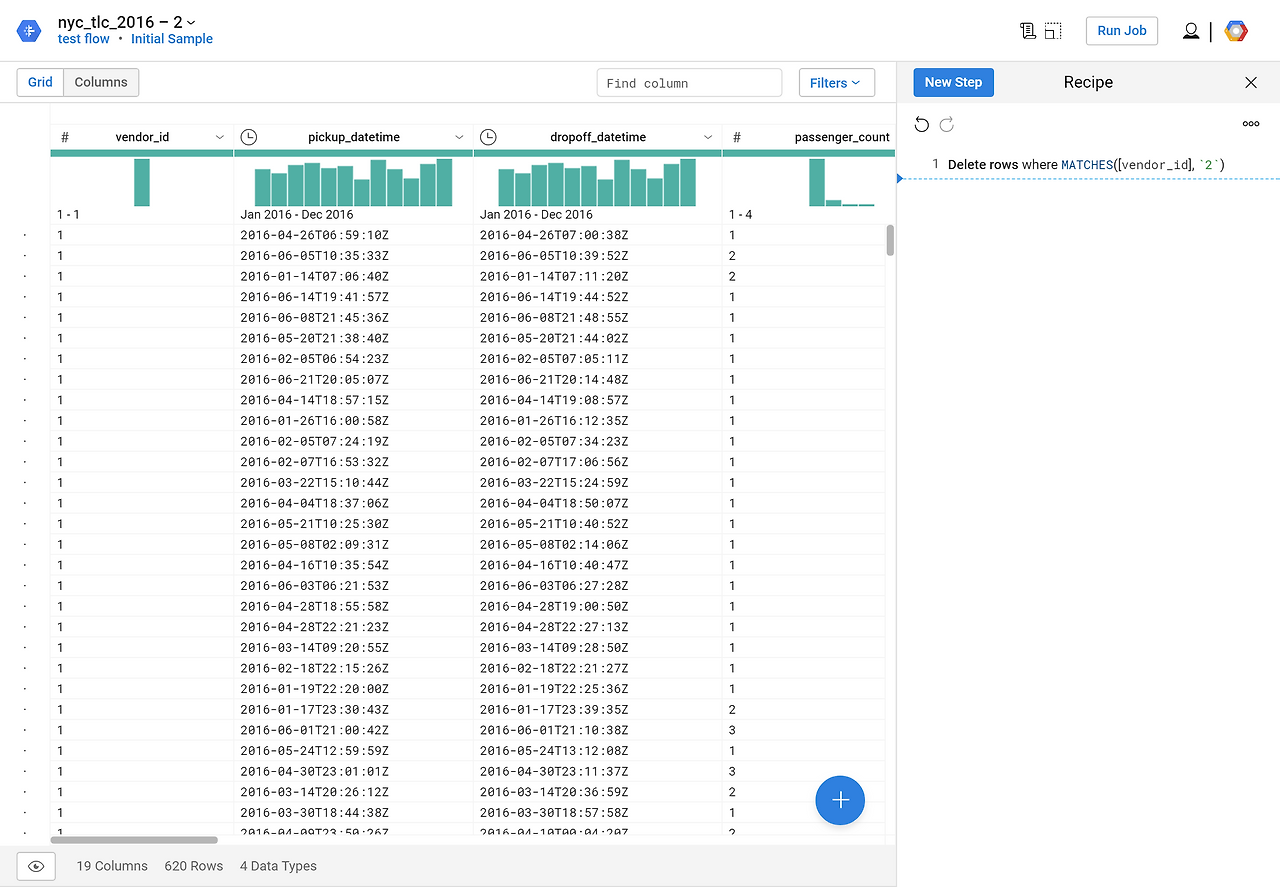Click the vertical scrollbar of data grid
This screenshot has width=1280, height=887.
click(890, 240)
